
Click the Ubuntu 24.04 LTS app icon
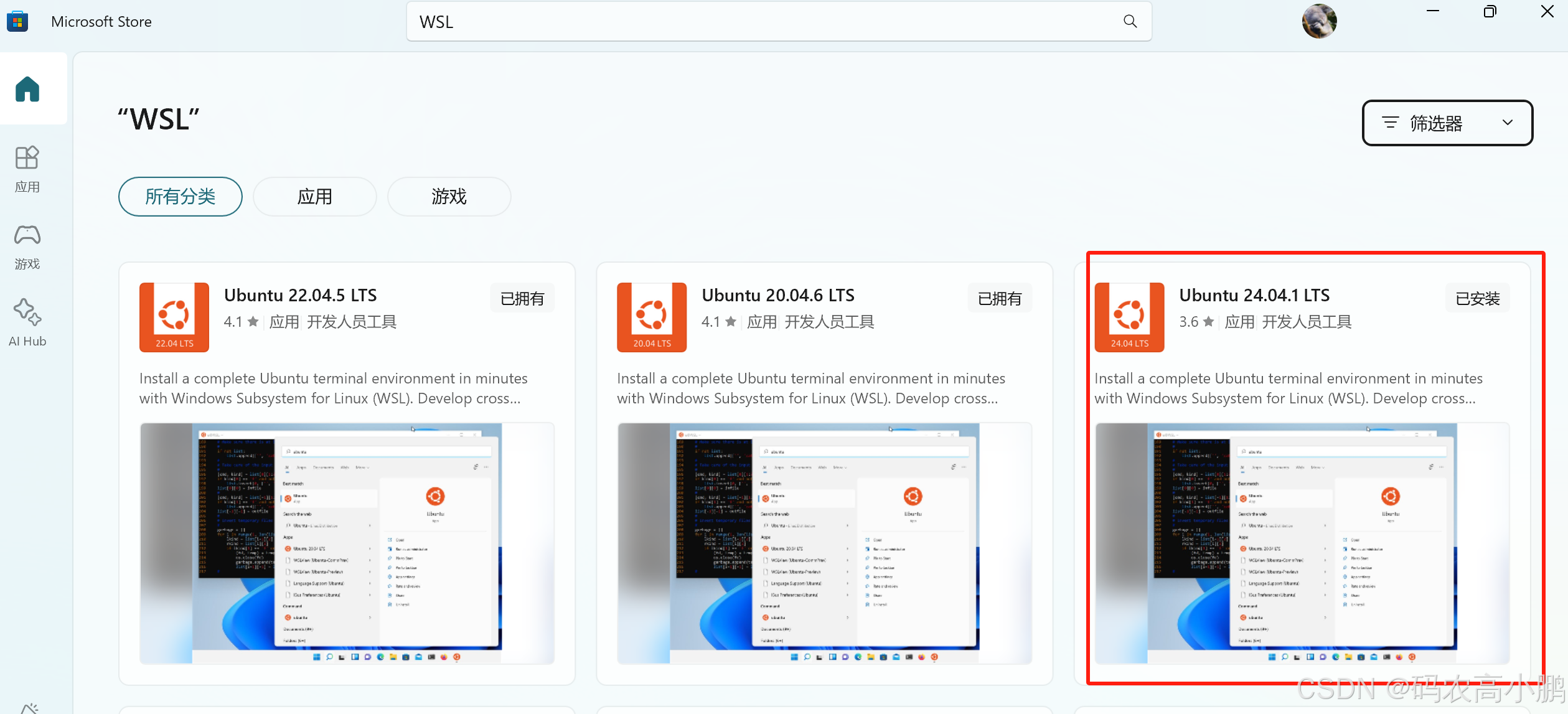1129,317
